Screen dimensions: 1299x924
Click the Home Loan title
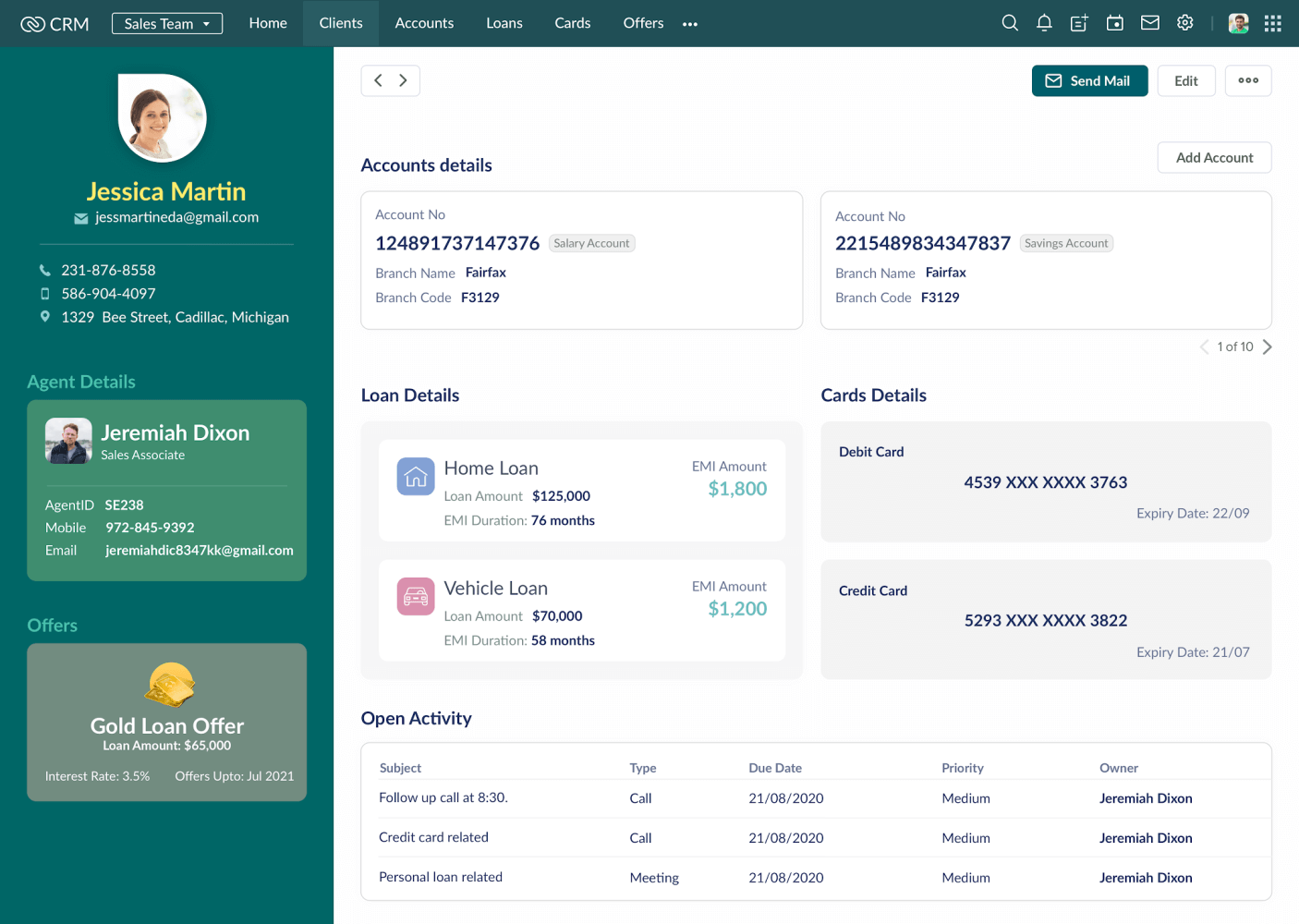coord(492,468)
